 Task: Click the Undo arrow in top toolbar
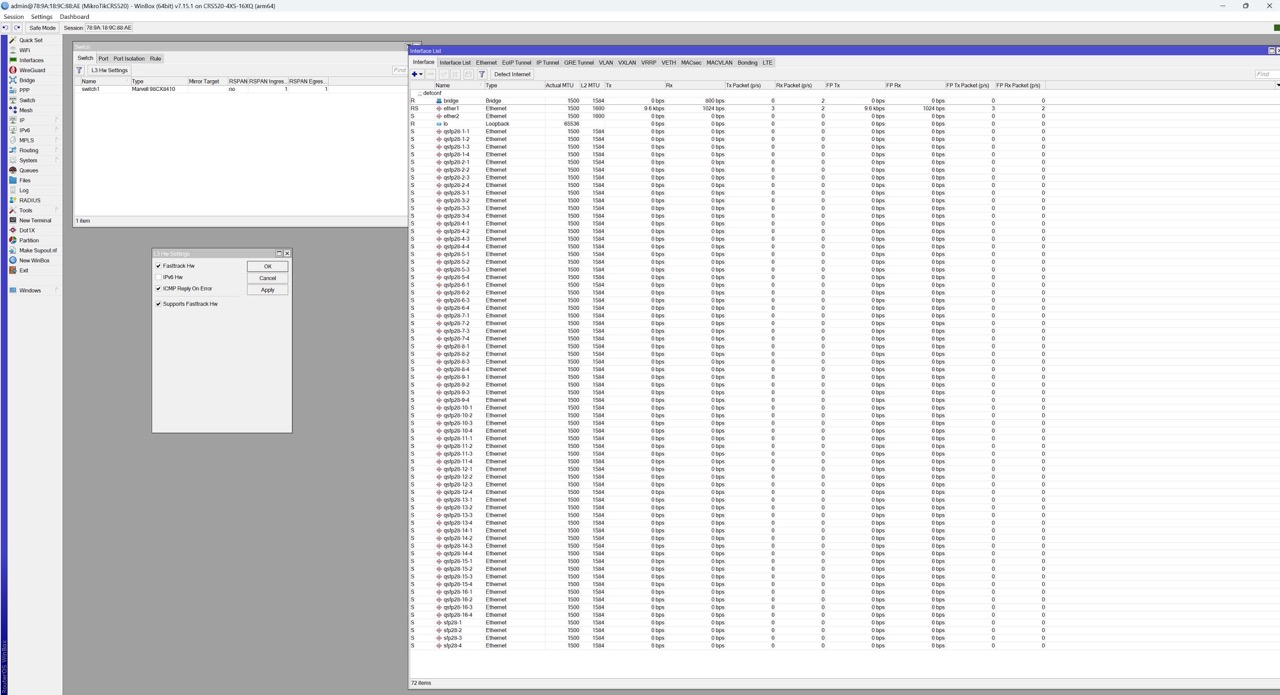pos(6,28)
